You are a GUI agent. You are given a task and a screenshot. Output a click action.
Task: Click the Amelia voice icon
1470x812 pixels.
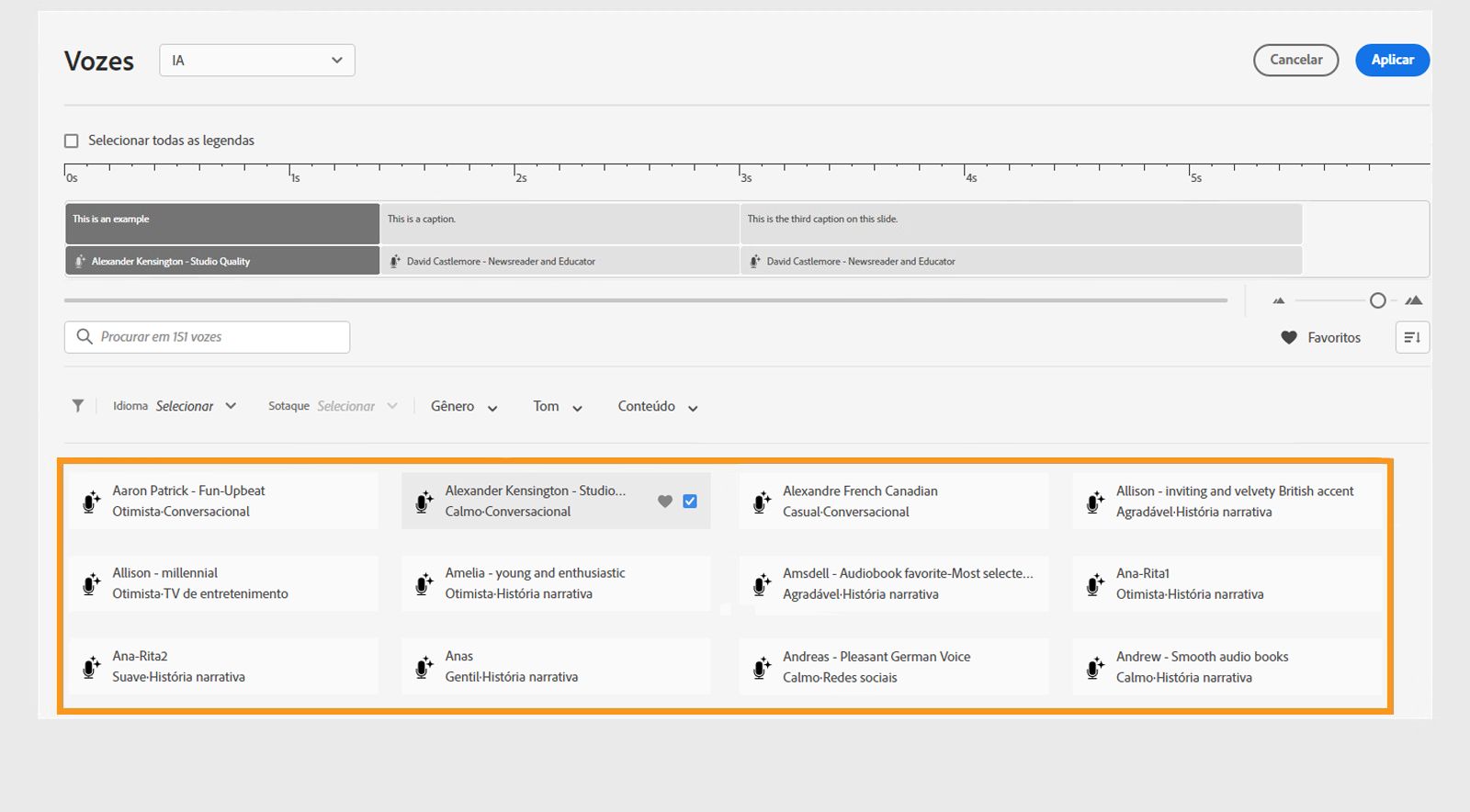point(424,583)
